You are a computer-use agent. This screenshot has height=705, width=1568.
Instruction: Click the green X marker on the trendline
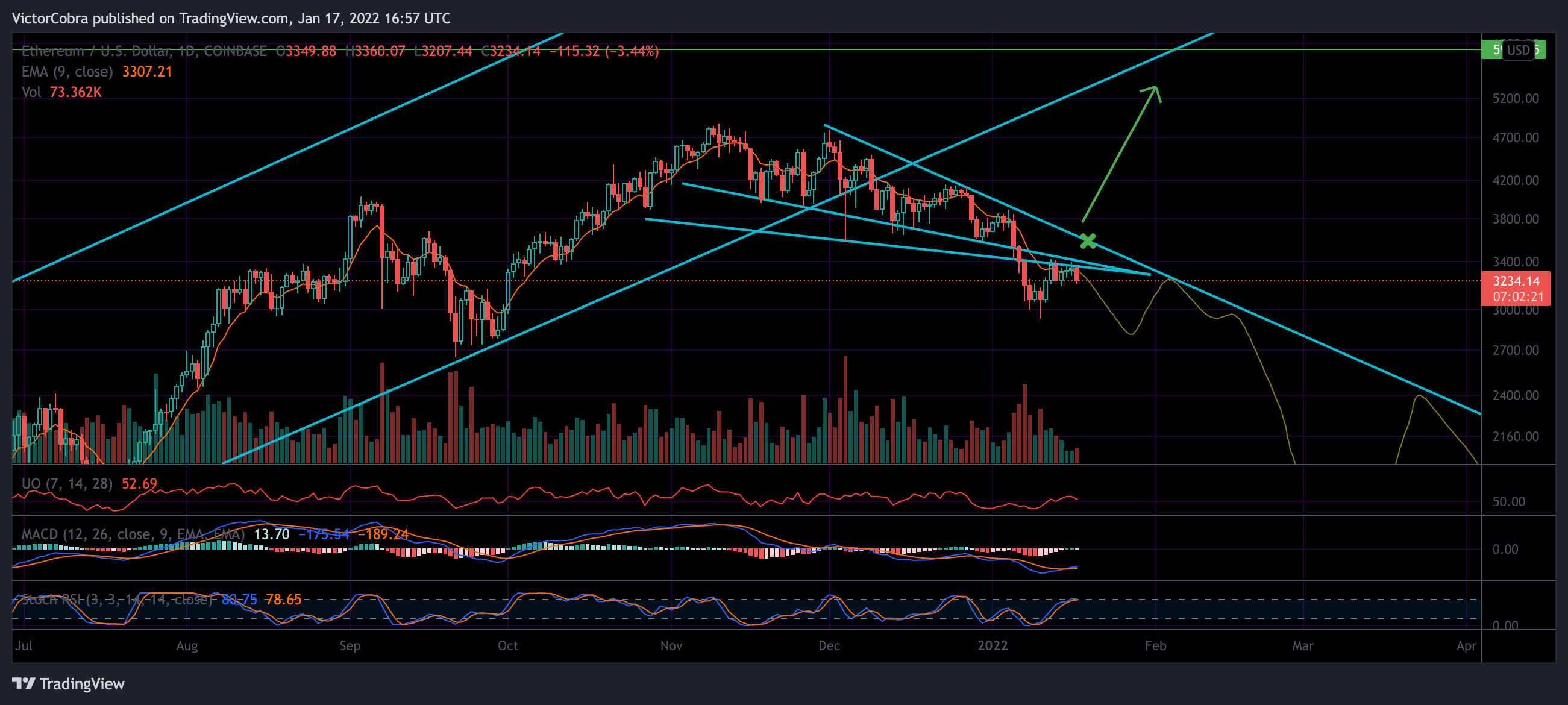pos(1088,241)
